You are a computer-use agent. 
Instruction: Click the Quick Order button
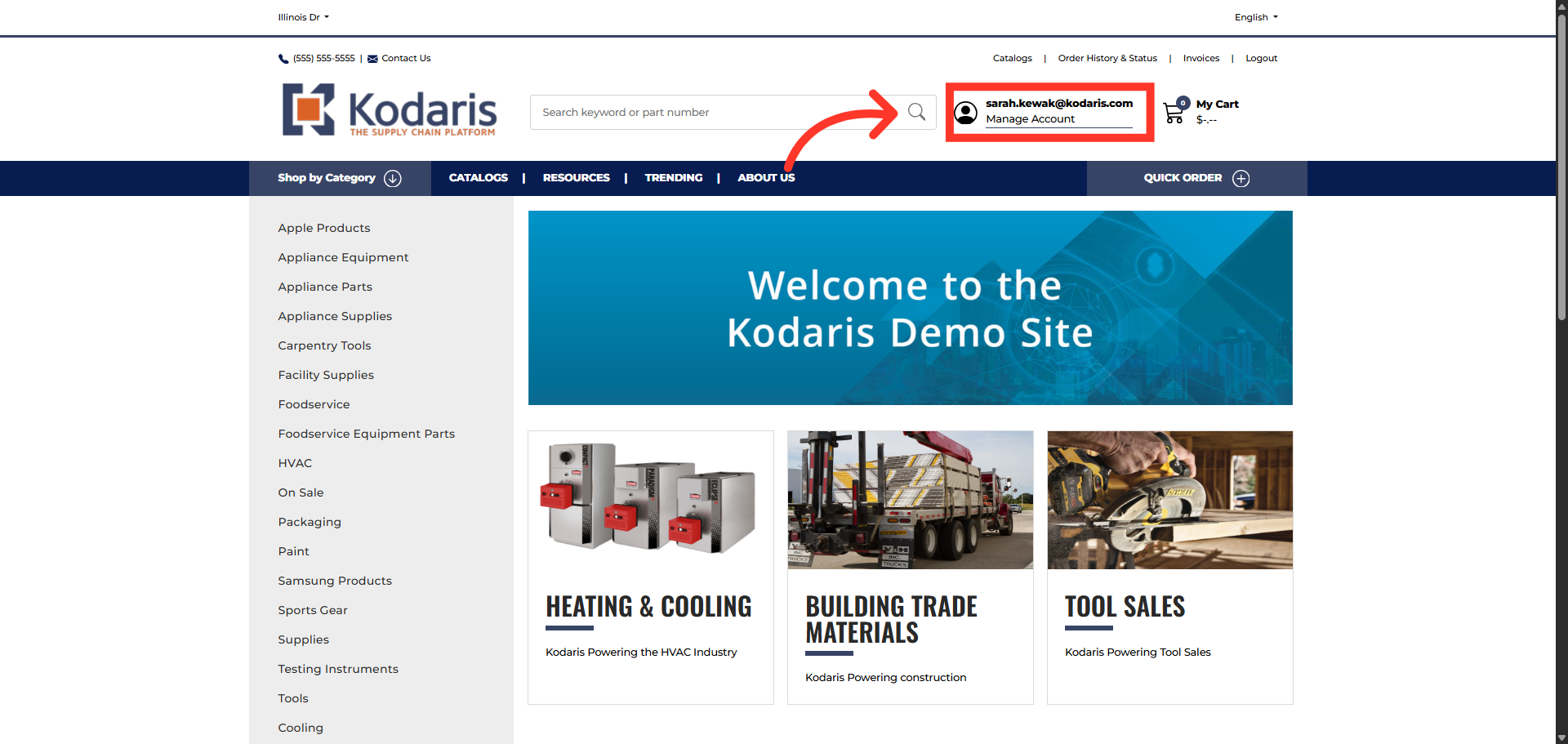pyautogui.click(x=1196, y=178)
